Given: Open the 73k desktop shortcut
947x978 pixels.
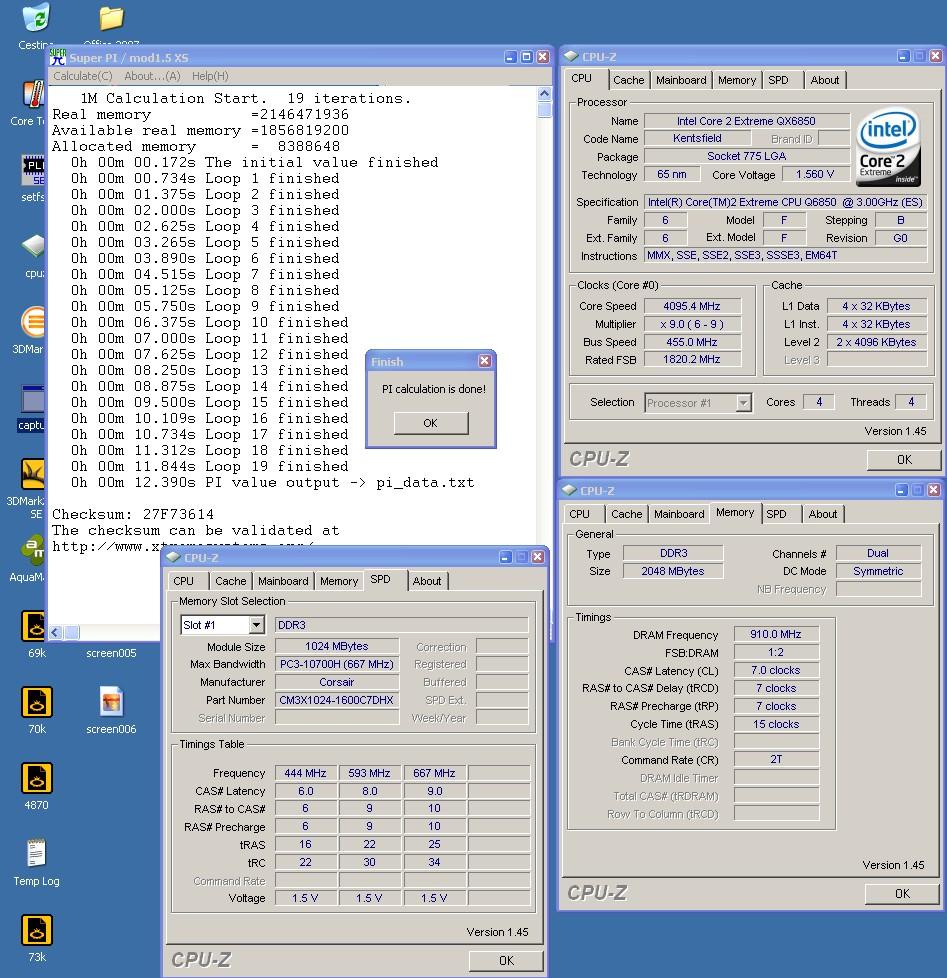Looking at the screenshot, I should 37,930.
